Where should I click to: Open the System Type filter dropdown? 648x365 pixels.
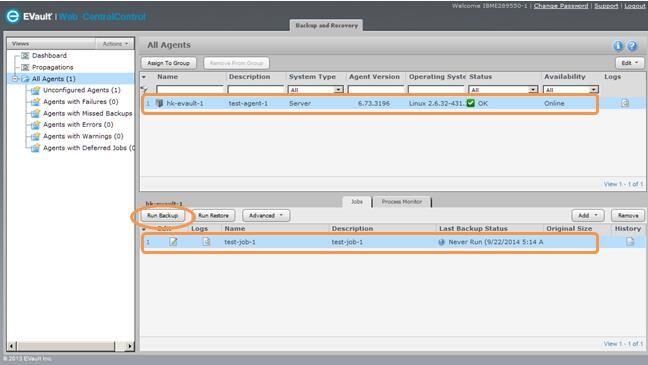click(338, 90)
